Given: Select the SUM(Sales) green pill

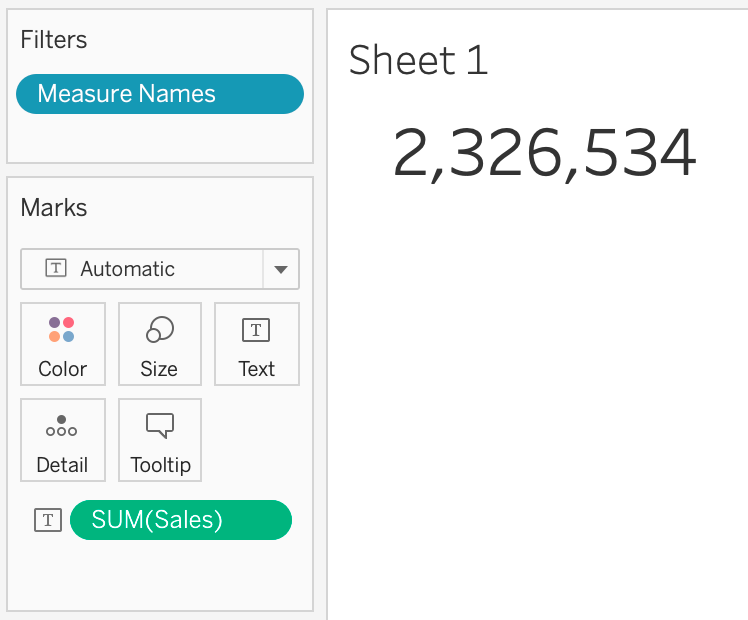Looking at the screenshot, I should click(x=181, y=520).
